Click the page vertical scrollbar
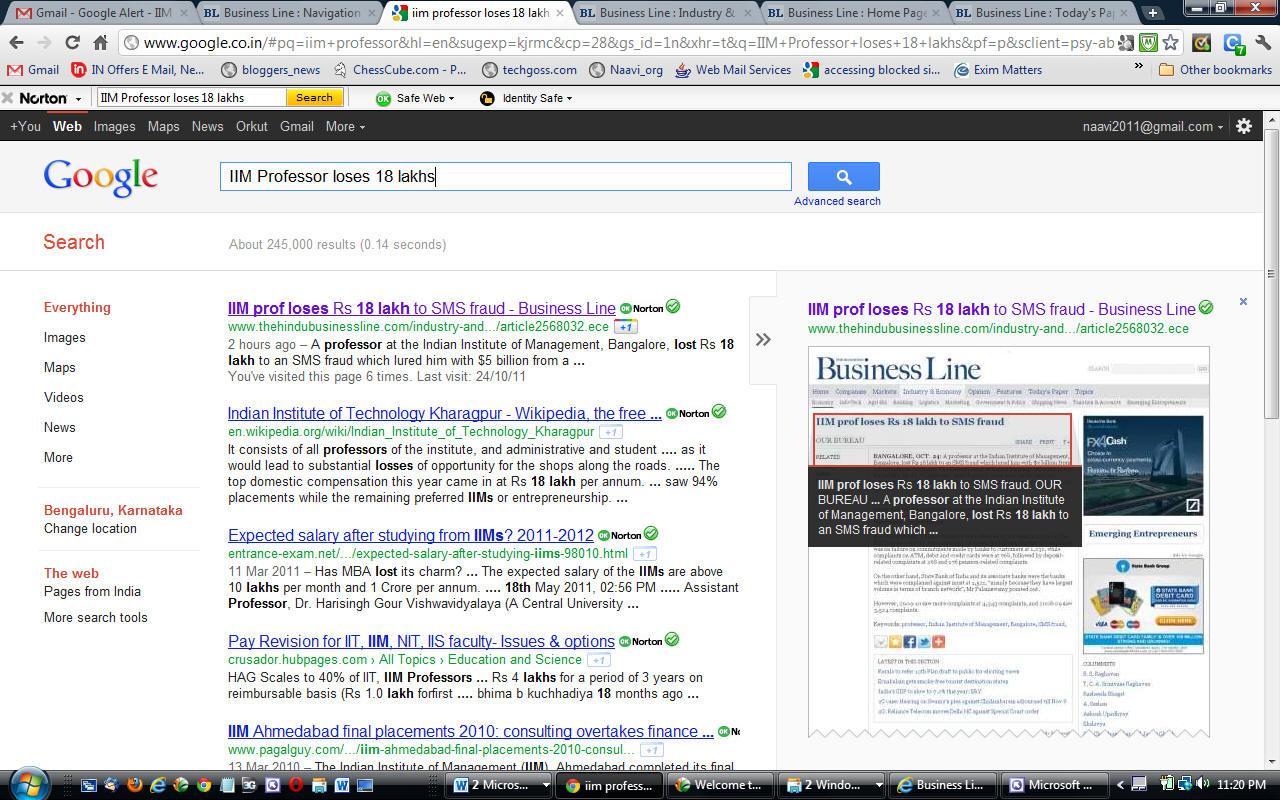The height and width of the screenshot is (800, 1280). point(1271,440)
